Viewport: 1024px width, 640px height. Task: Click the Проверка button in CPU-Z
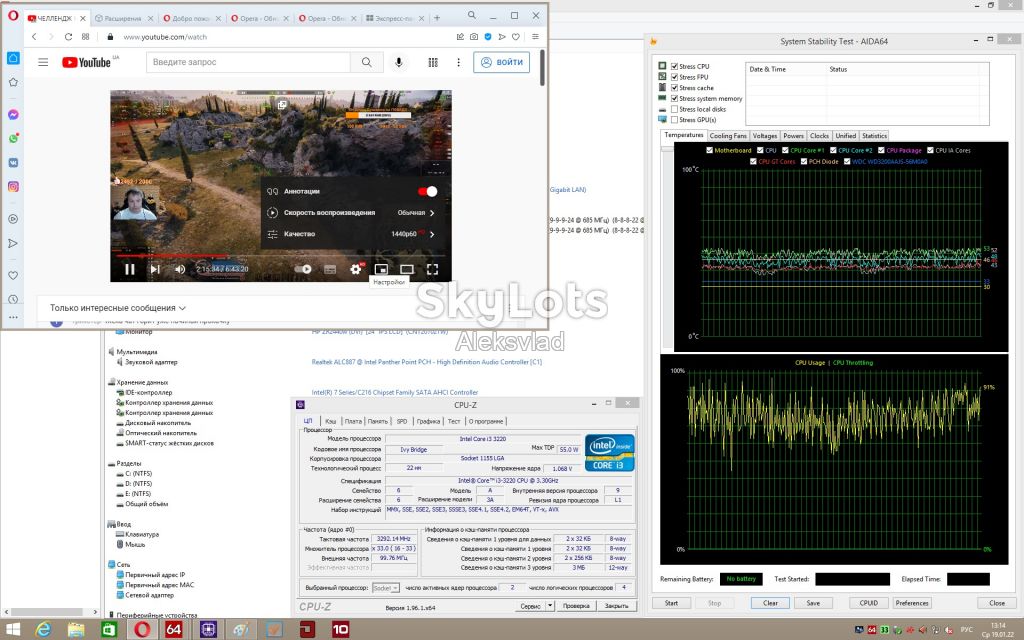click(576, 606)
